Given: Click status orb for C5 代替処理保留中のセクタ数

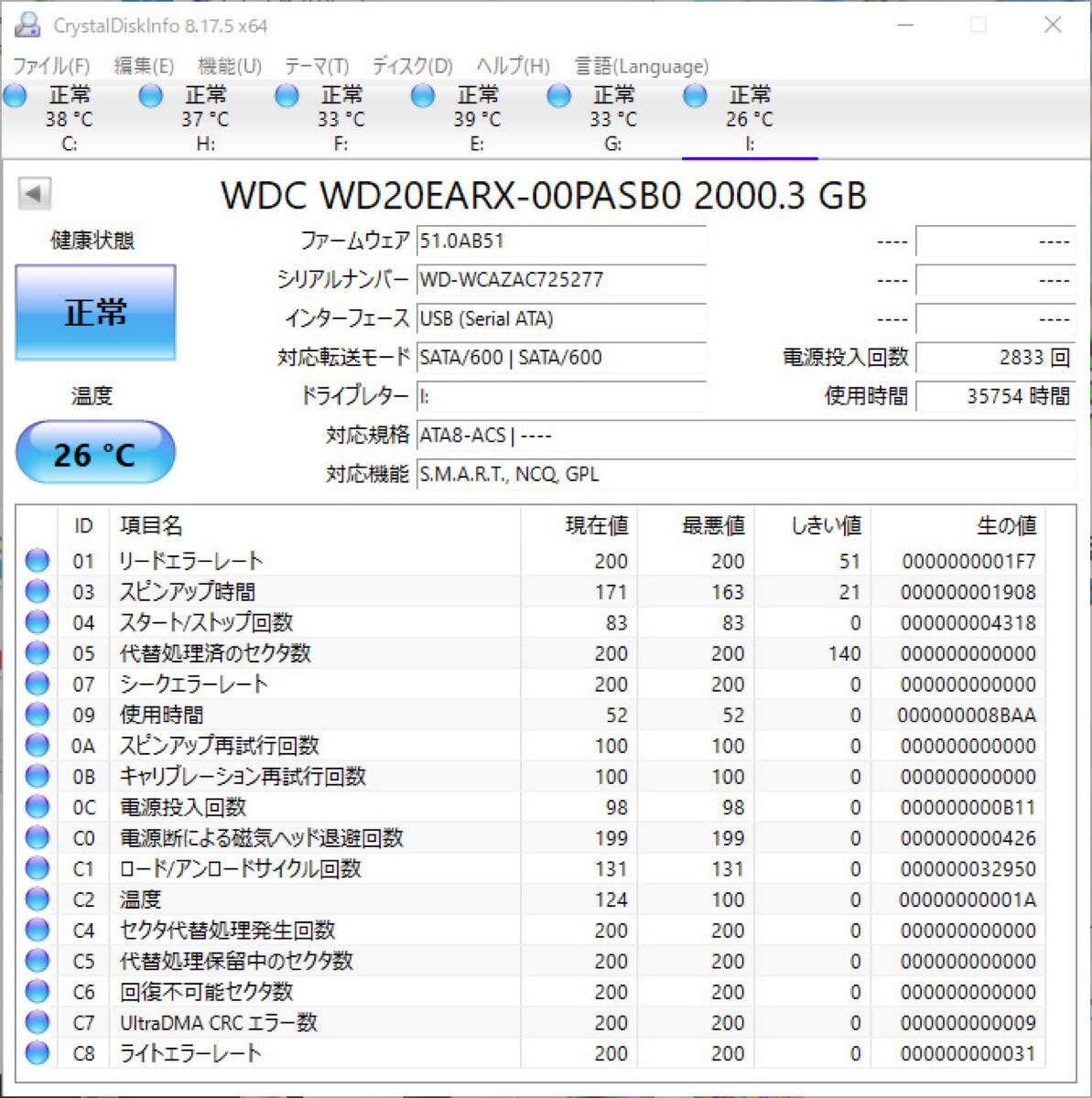Looking at the screenshot, I should pyautogui.click(x=38, y=961).
